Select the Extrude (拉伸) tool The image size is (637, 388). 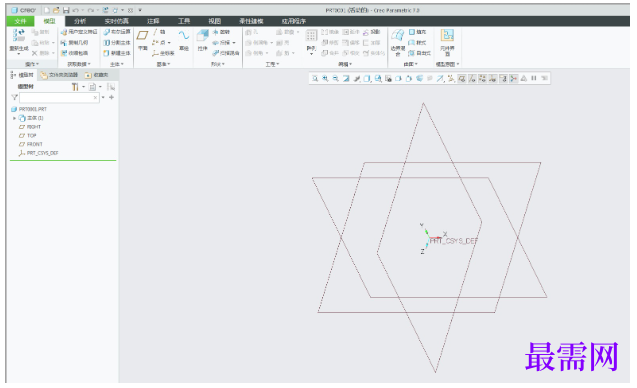202,39
